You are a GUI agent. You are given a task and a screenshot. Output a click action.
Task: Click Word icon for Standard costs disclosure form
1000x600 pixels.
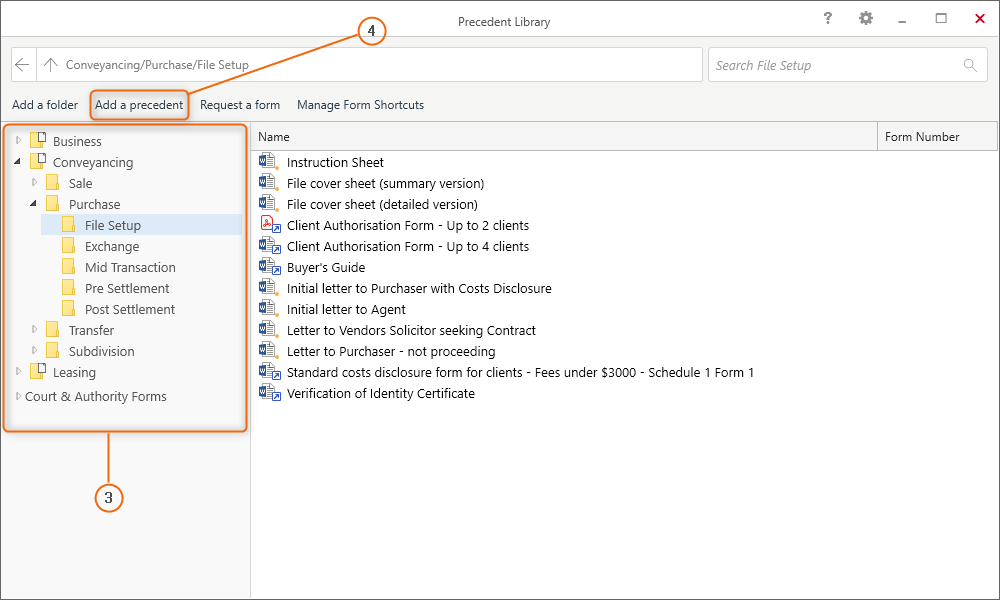pyautogui.click(x=270, y=372)
